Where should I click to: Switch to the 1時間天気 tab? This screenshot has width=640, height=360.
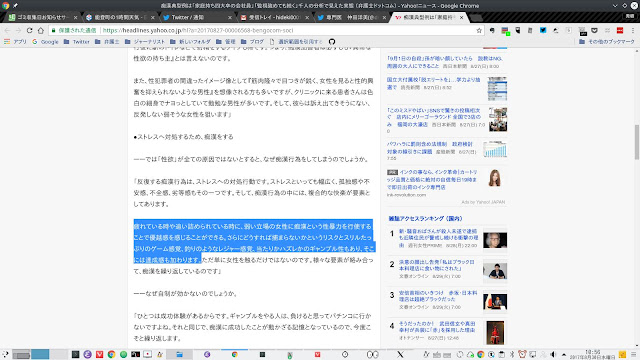click(120, 17)
